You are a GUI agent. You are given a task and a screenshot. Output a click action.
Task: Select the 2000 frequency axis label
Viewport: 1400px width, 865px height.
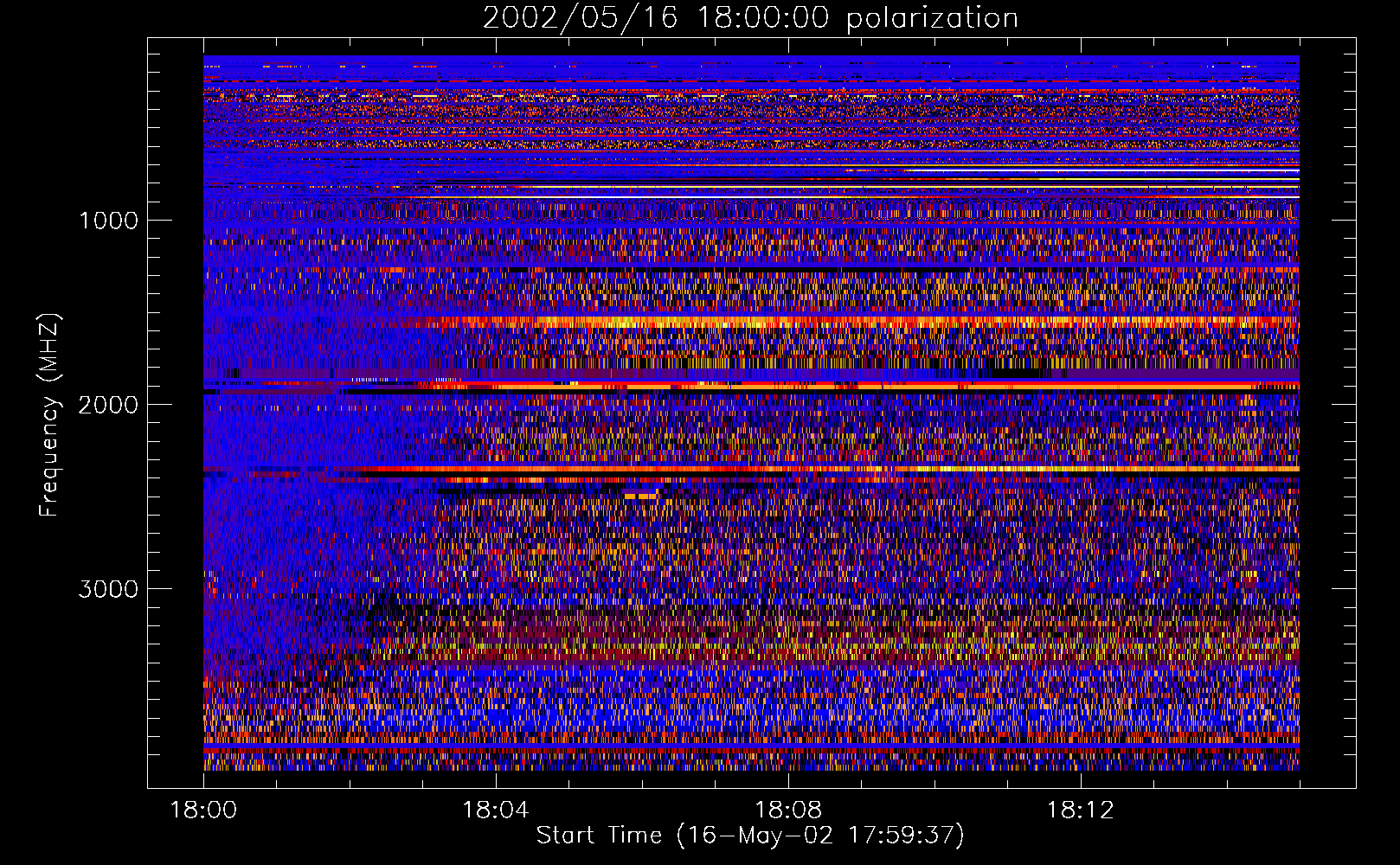[108, 405]
